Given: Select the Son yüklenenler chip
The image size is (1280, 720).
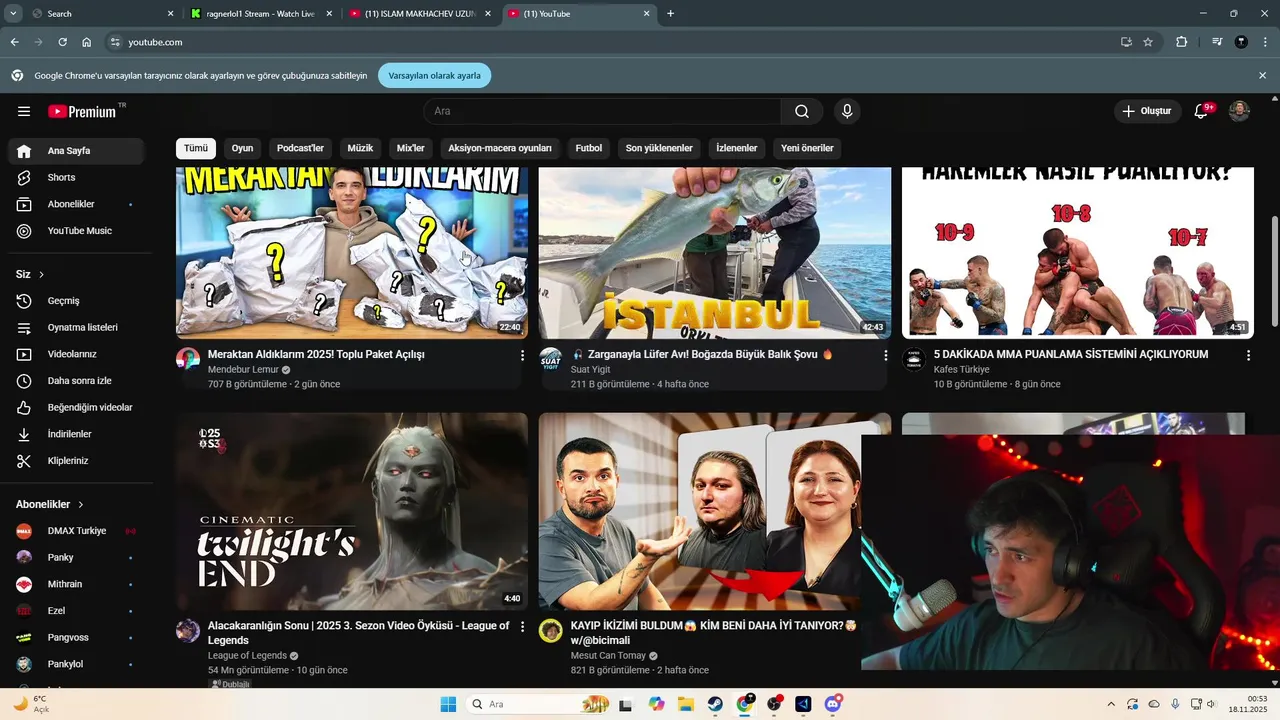Looking at the screenshot, I should [659, 148].
